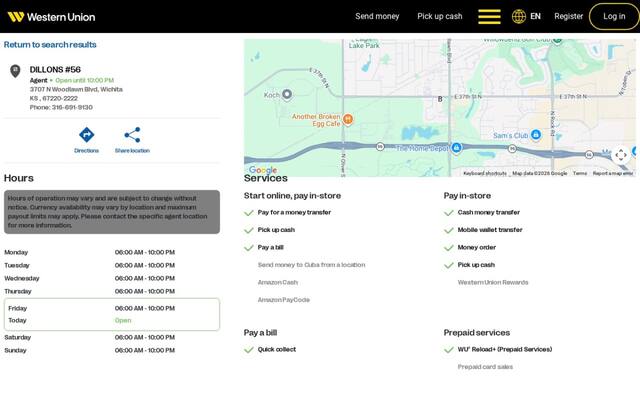
Task: Click the checkmark beside Pay a bill
Action: click(x=249, y=248)
